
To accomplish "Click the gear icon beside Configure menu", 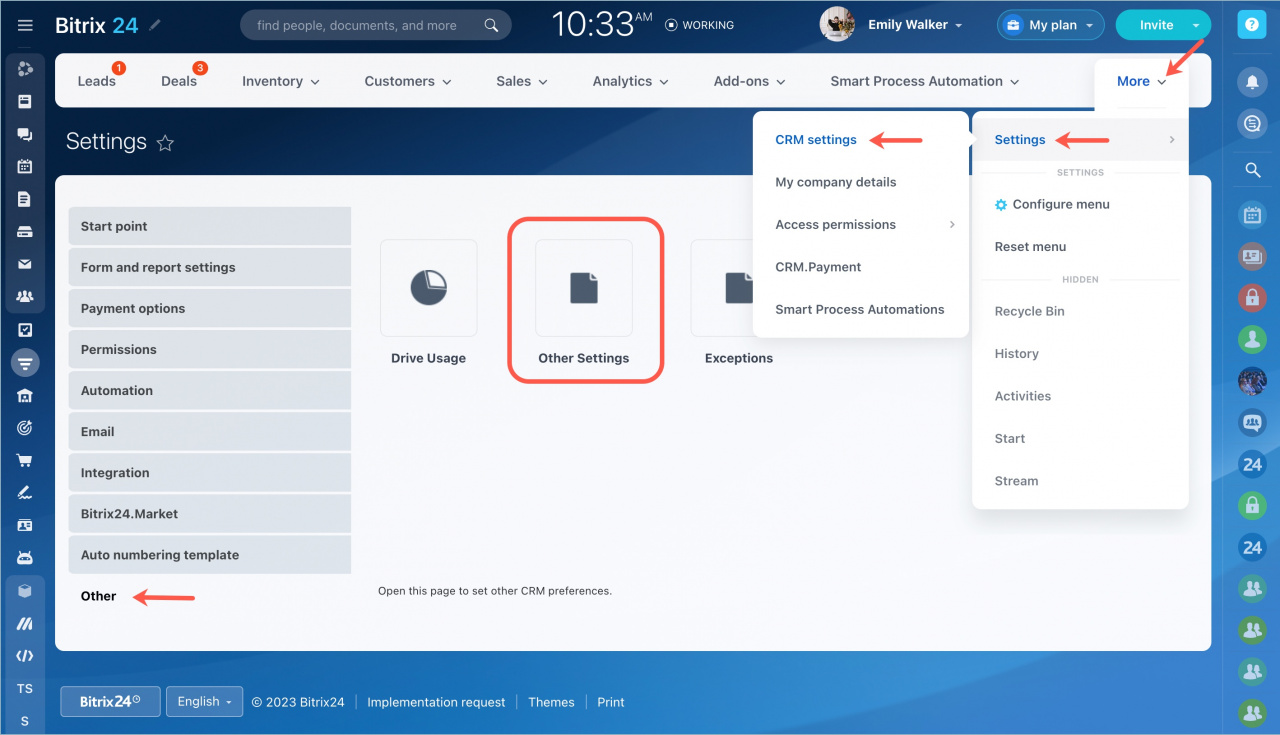I will pyautogui.click(x=1001, y=204).
